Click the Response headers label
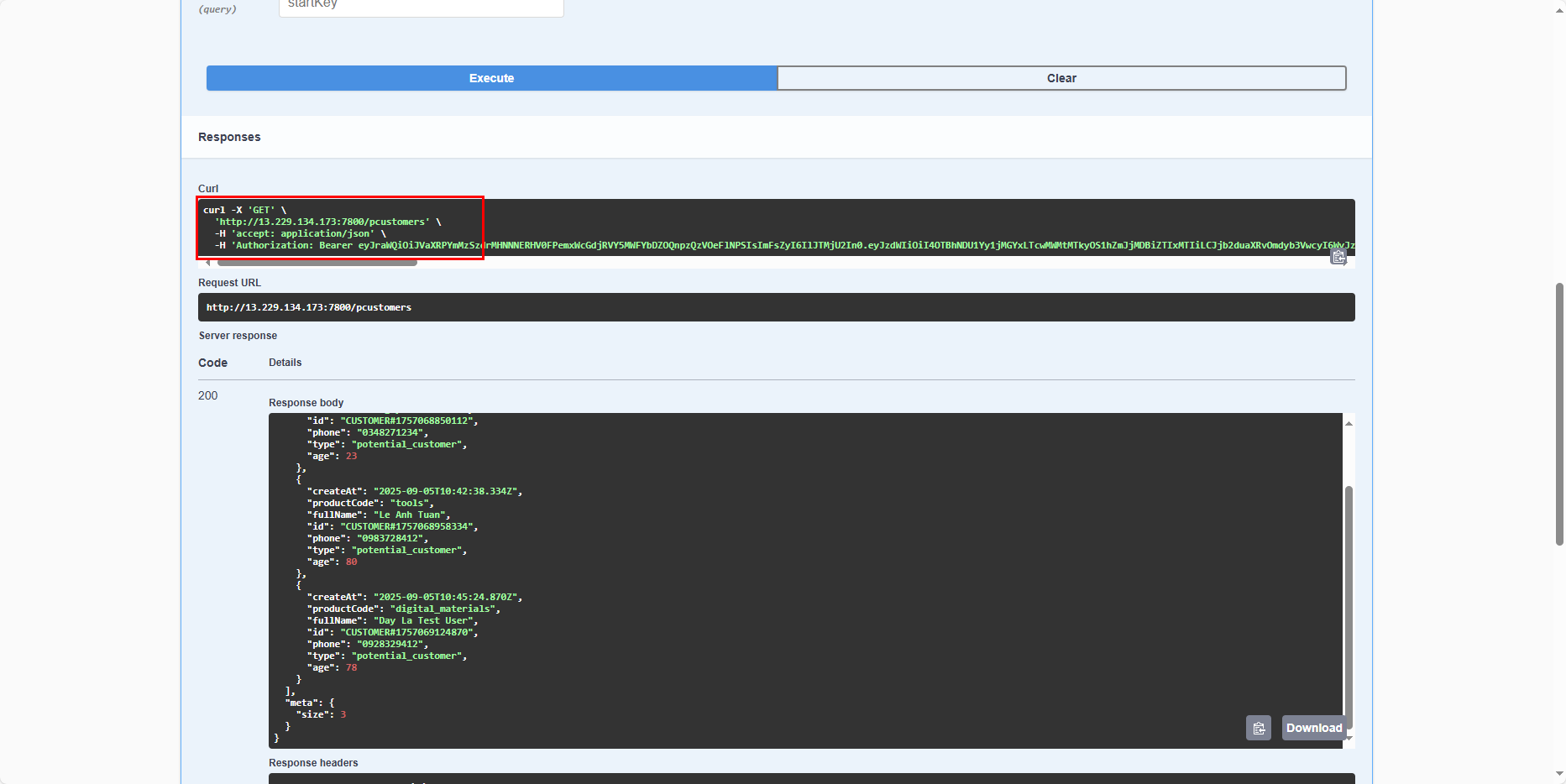This screenshot has height=784, width=1566. [x=313, y=763]
